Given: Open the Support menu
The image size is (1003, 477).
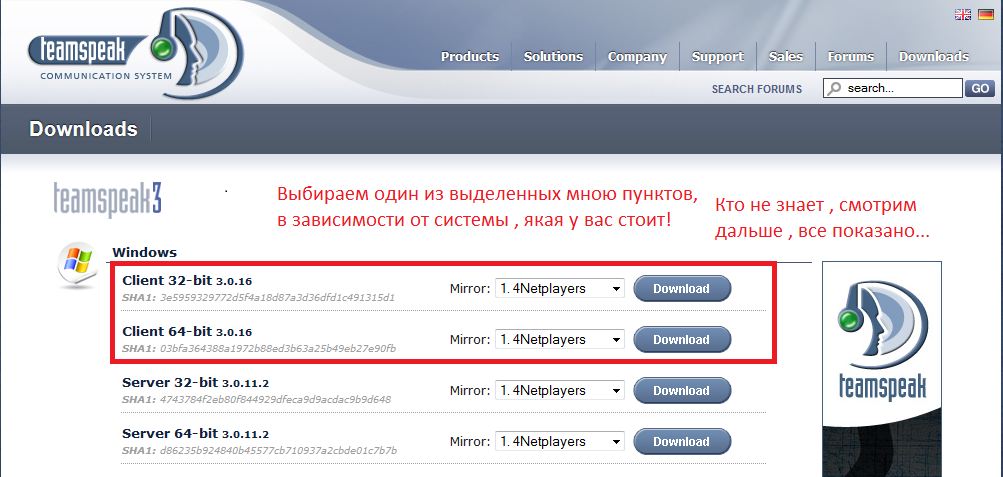Looking at the screenshot, I should (718, 56).
